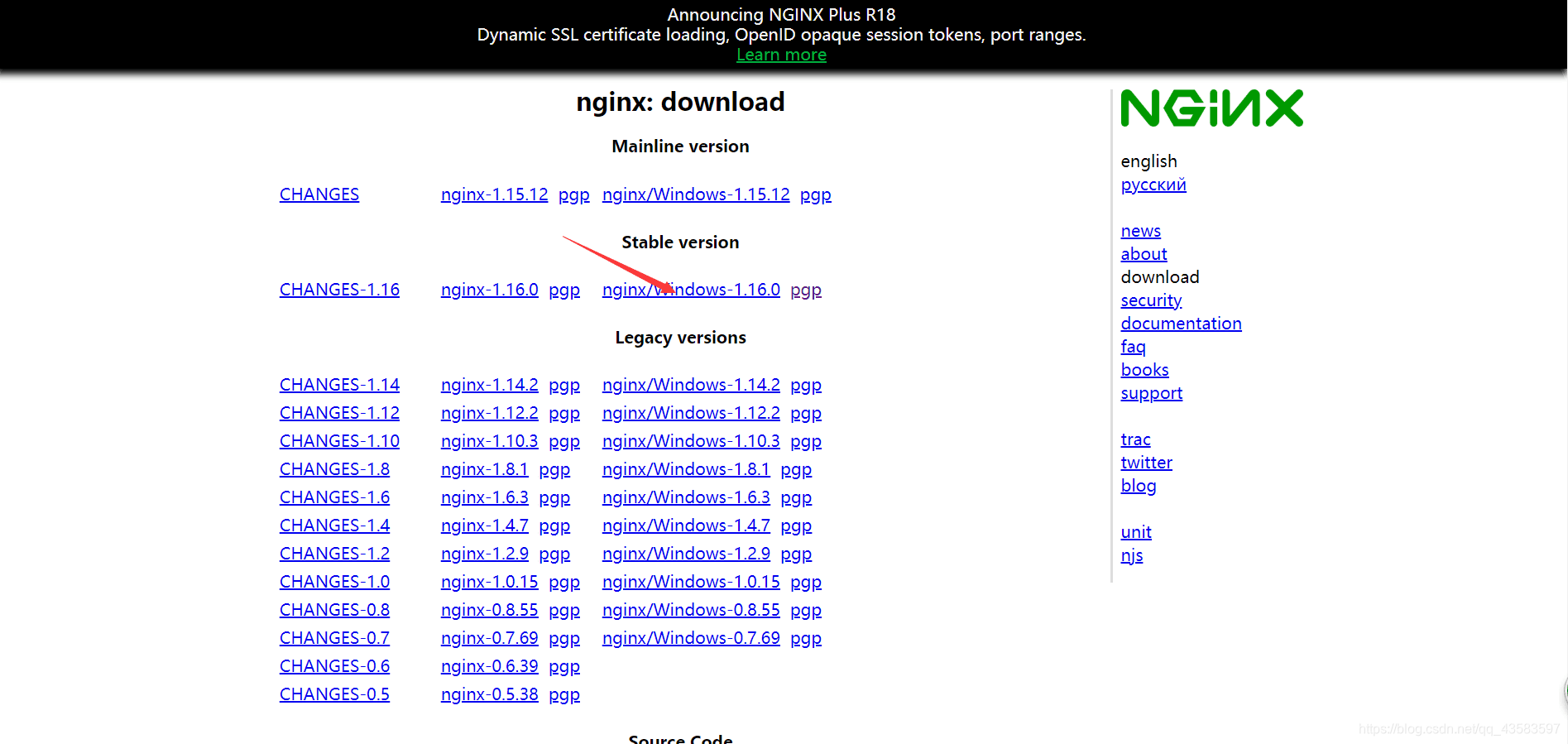Download nginx/Windows-1.15.12
Screen dimensions: 1568x744
coord(696,194)
